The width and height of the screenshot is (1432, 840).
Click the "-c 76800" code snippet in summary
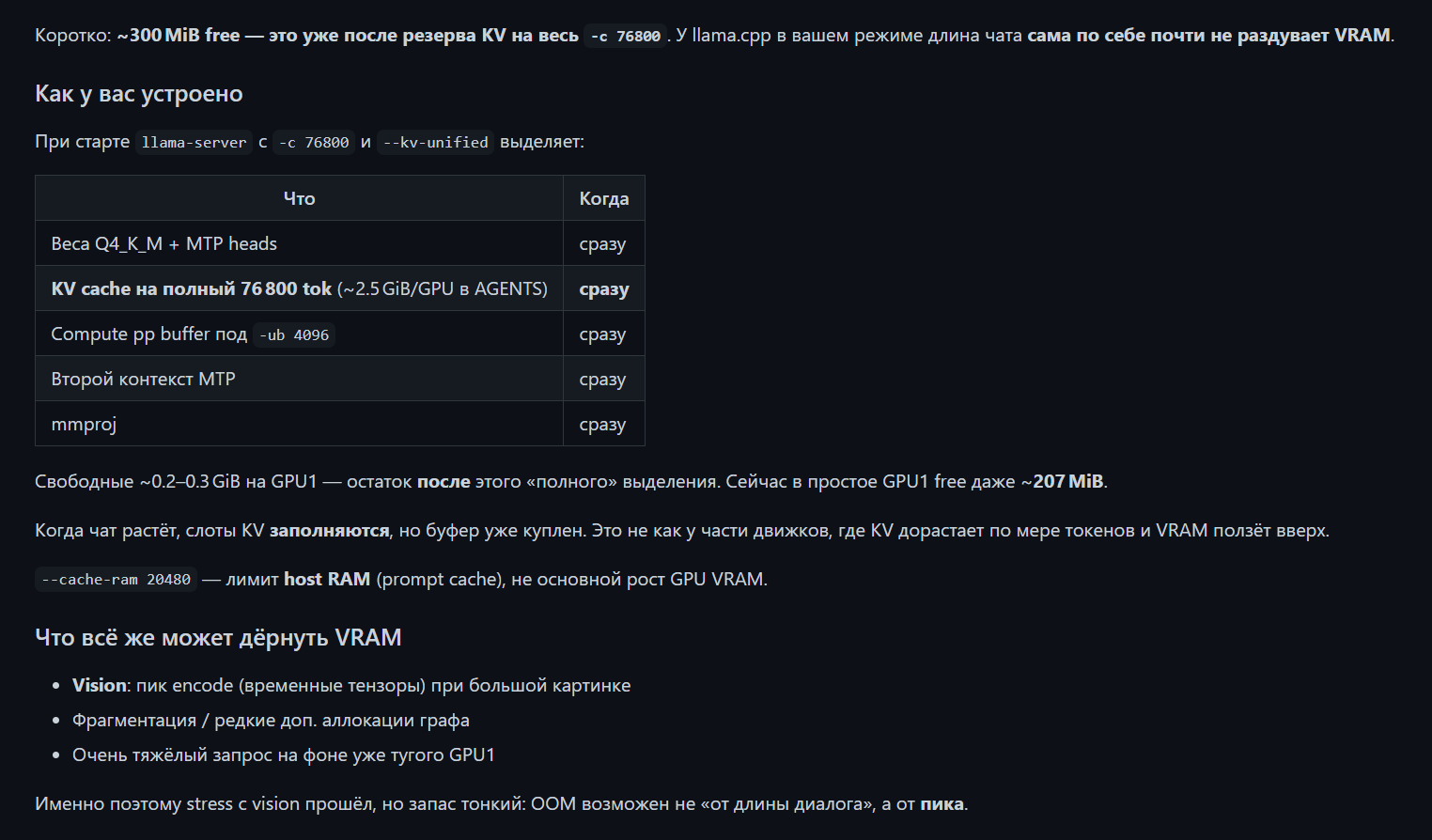(x=625, y=37)
